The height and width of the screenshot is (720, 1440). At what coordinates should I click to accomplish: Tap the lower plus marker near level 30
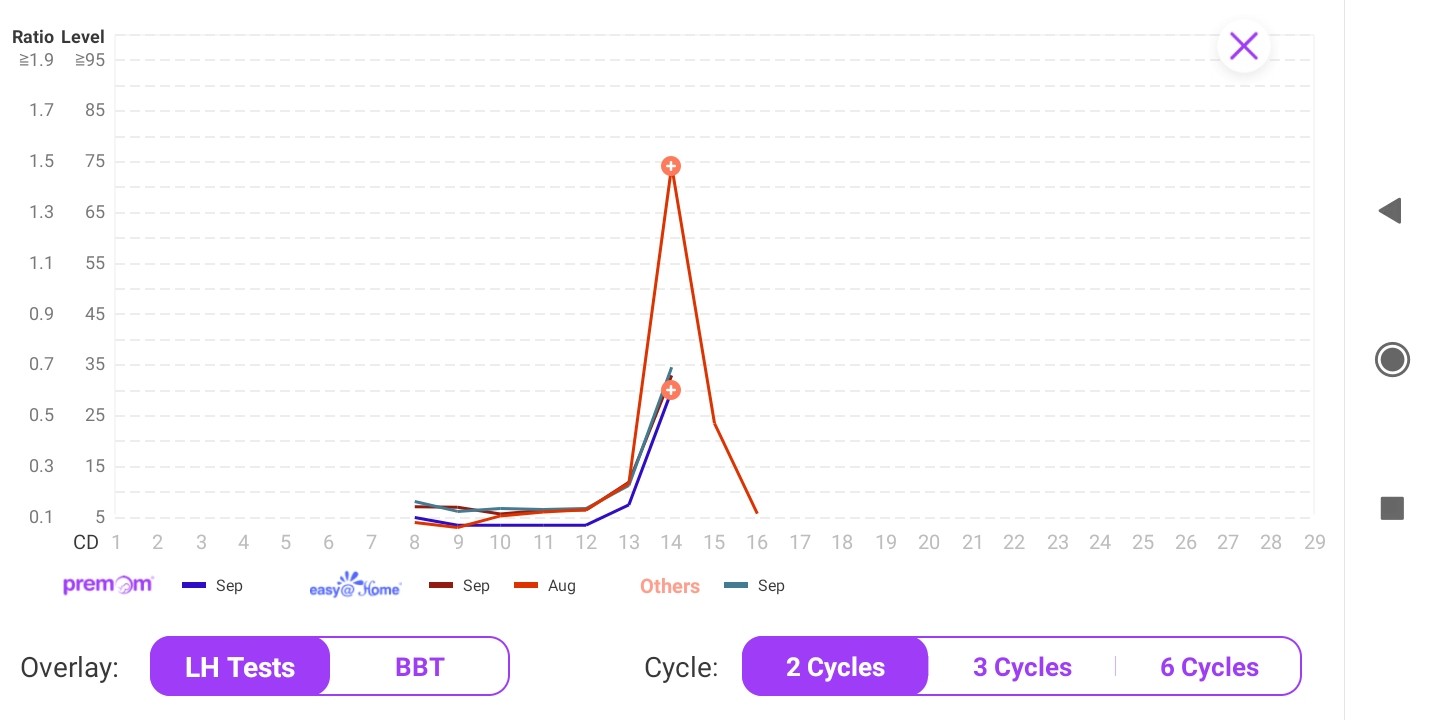coord(671,390)
